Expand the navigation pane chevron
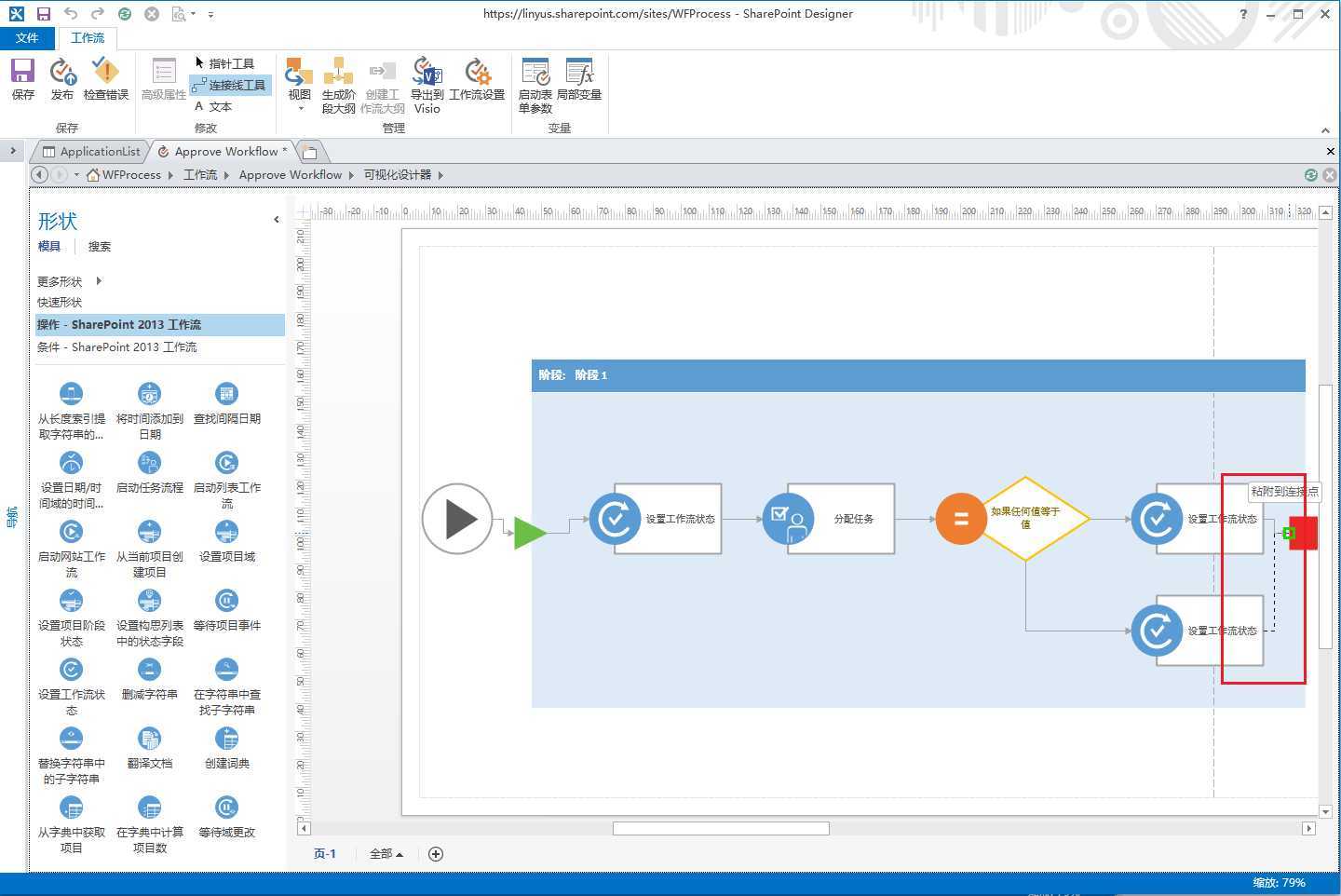 point(12,150)
